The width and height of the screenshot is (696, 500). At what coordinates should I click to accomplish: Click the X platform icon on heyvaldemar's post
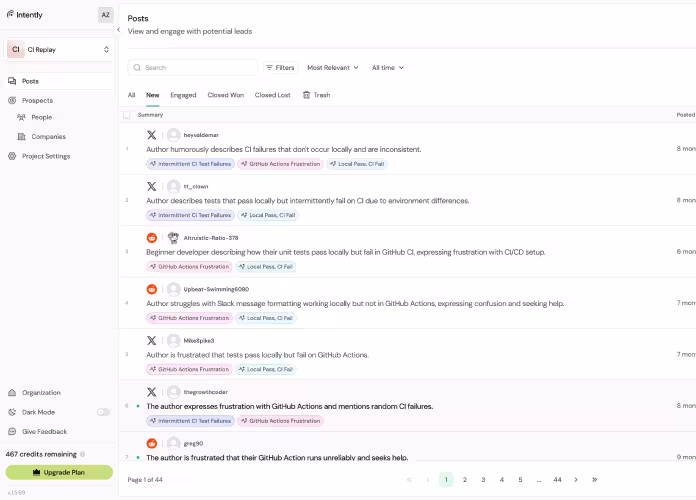(x=152, y=135)
